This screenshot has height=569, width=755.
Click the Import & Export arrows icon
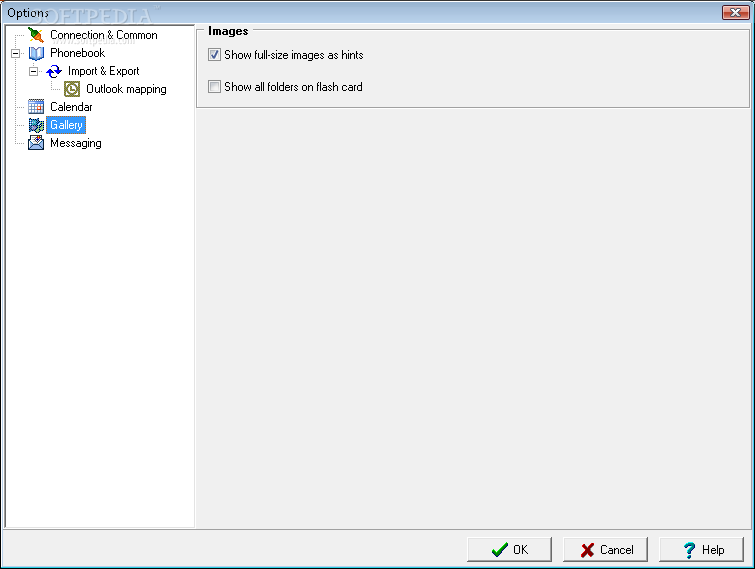click(x=54, y=71)
